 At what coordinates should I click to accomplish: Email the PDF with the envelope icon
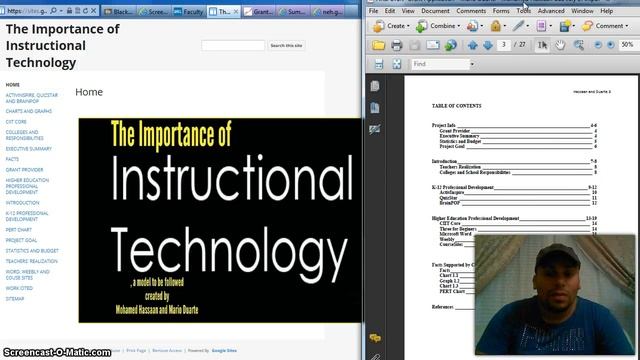pos(433,45)
